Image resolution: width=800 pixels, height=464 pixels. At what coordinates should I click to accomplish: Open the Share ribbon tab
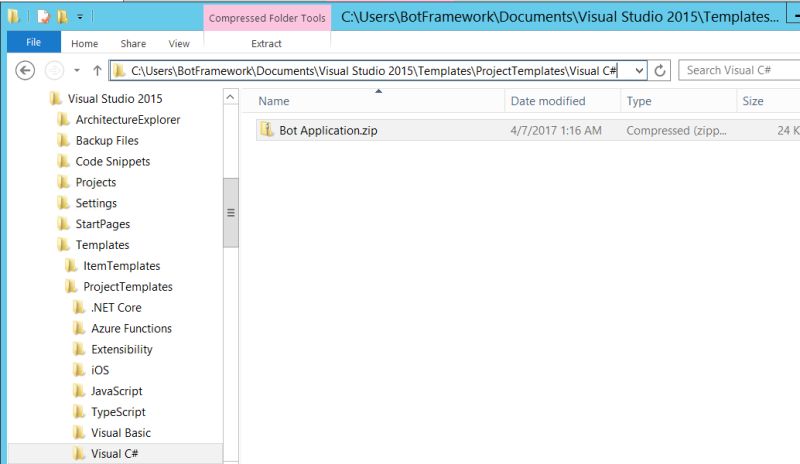click(x=133, y=43)
